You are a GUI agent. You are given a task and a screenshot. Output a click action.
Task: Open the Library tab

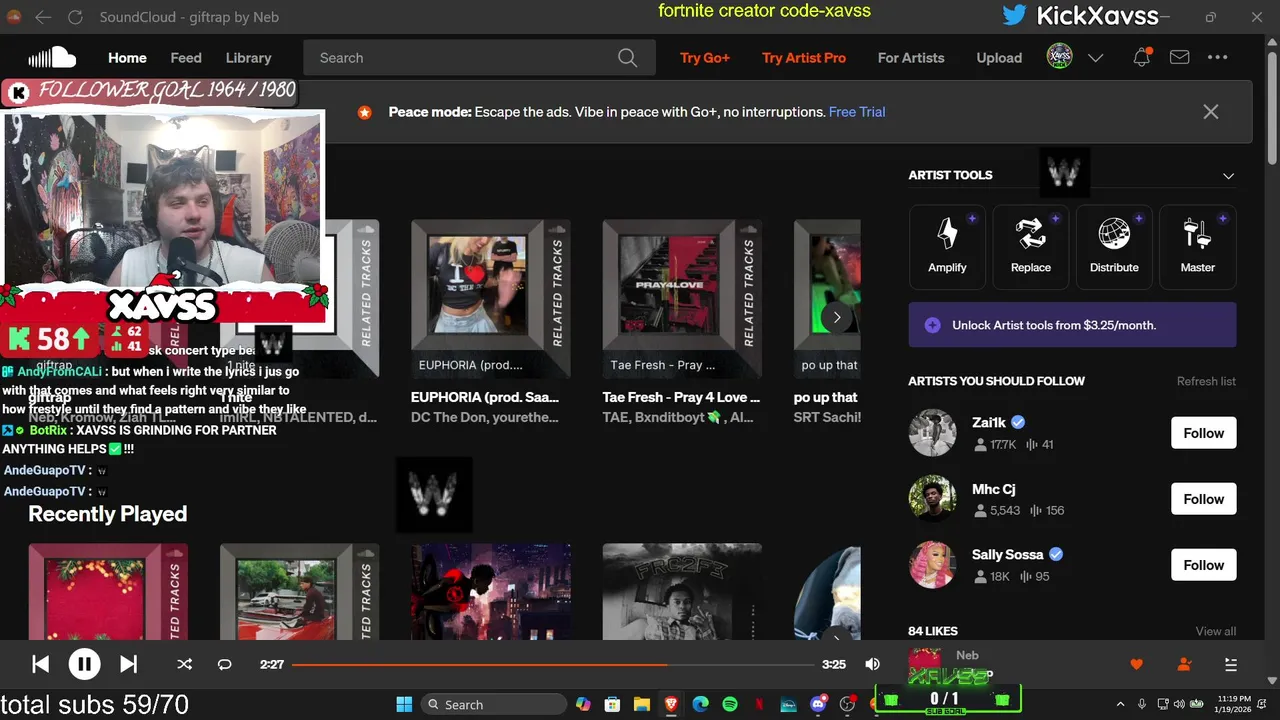[248, 57]
